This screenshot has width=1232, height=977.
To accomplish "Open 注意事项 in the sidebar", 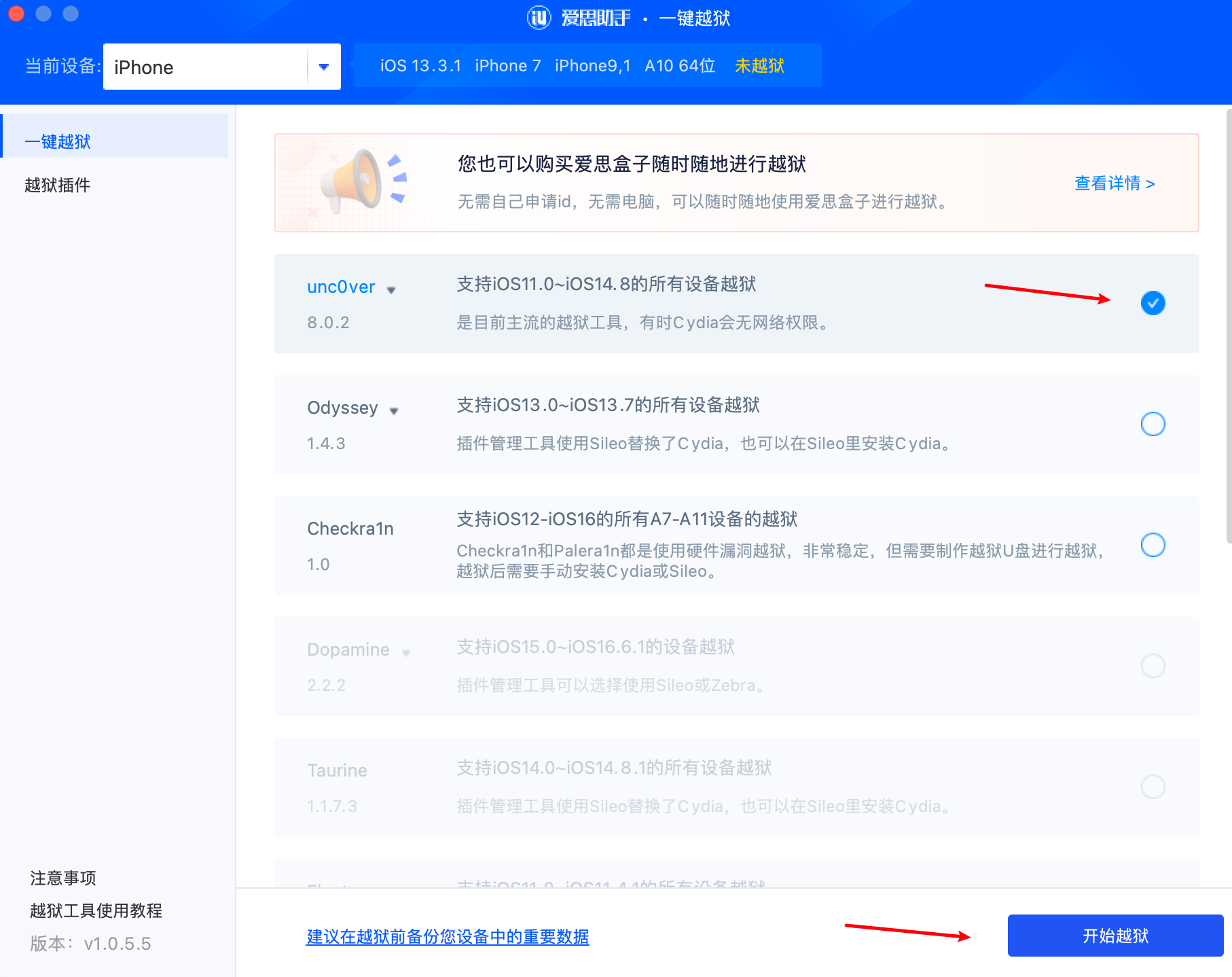I will (63, 878).
